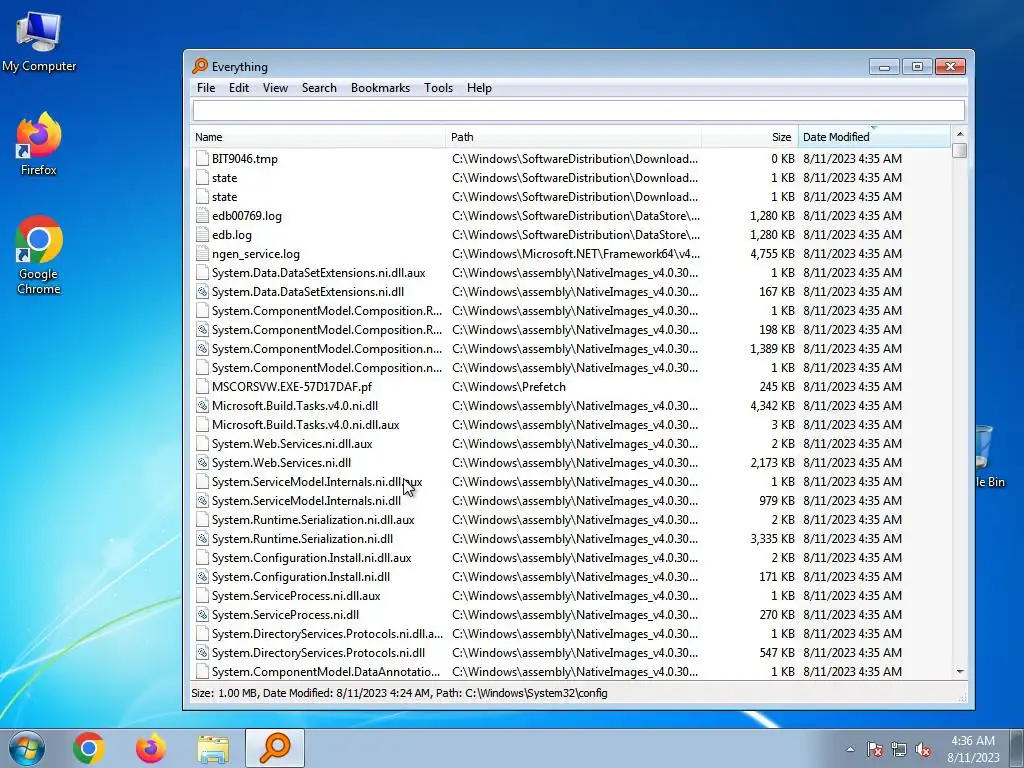Image resolution: width=1024 pixels, height=768 pixels.
Task: Open the taskbar clock showing 4:36 AM
Action: click(x=973, y=749)
